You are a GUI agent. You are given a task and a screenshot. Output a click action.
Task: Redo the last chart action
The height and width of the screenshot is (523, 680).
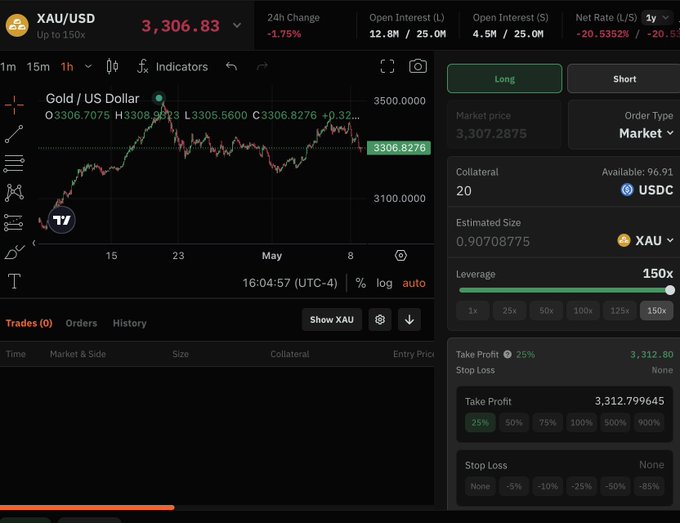pyautogui.click(x=262, y=66)
